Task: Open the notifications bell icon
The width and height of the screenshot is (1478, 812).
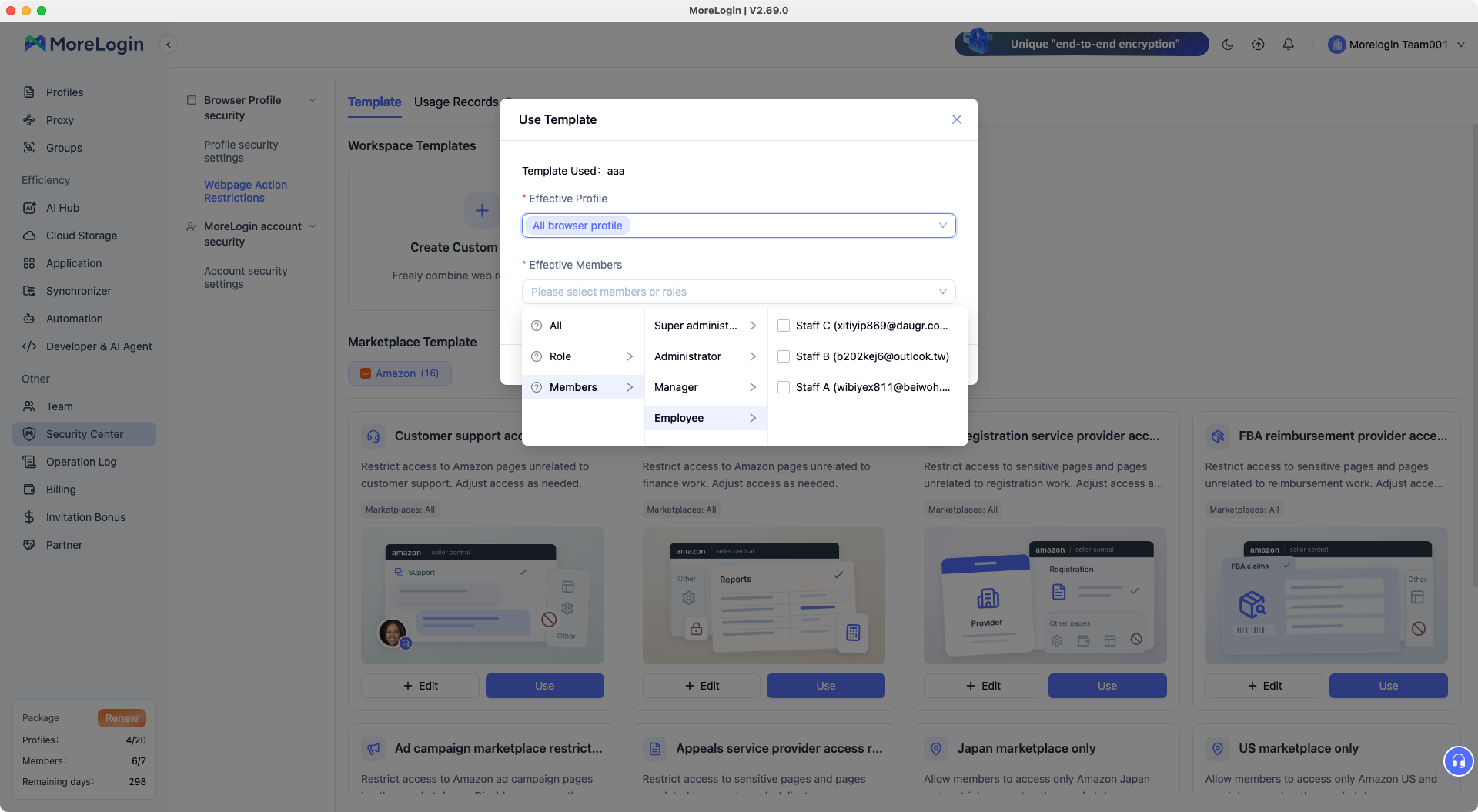Action: point(1289,45)
